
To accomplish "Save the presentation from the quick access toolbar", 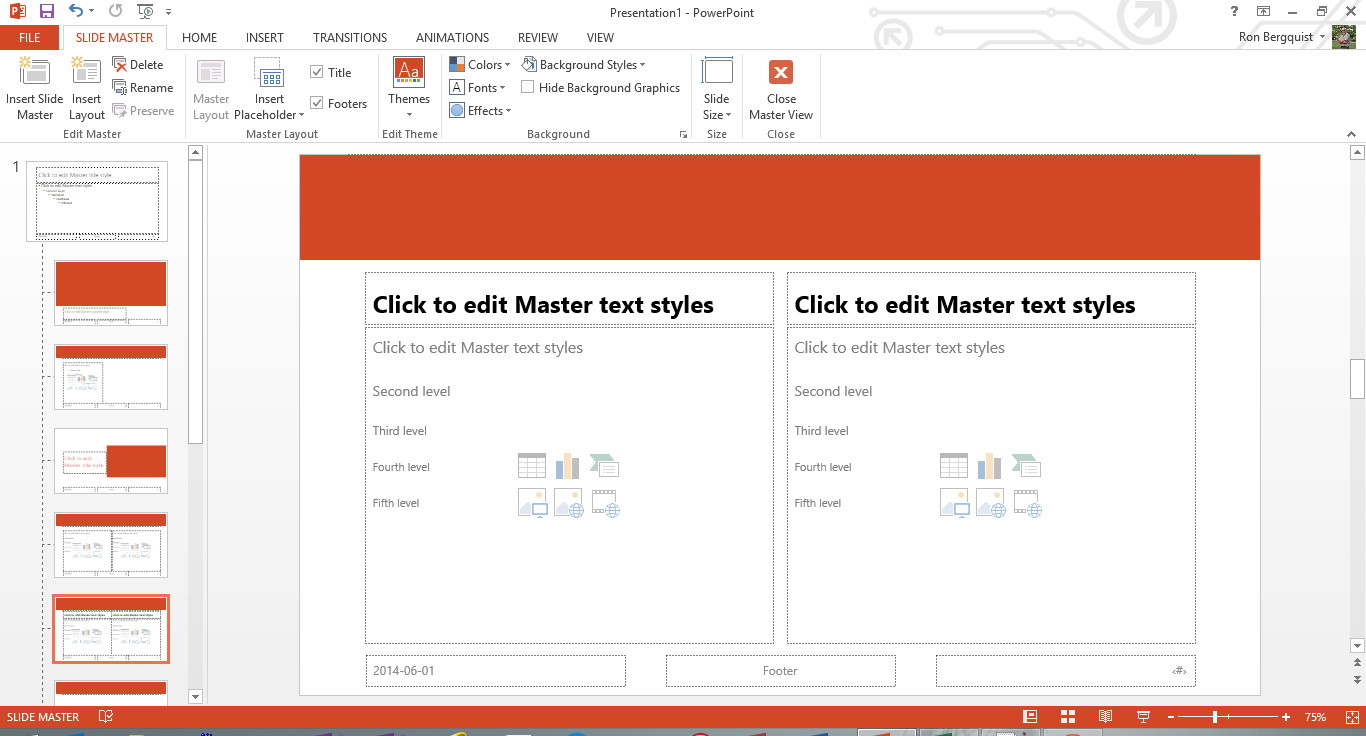I will (x=46, y=11).
